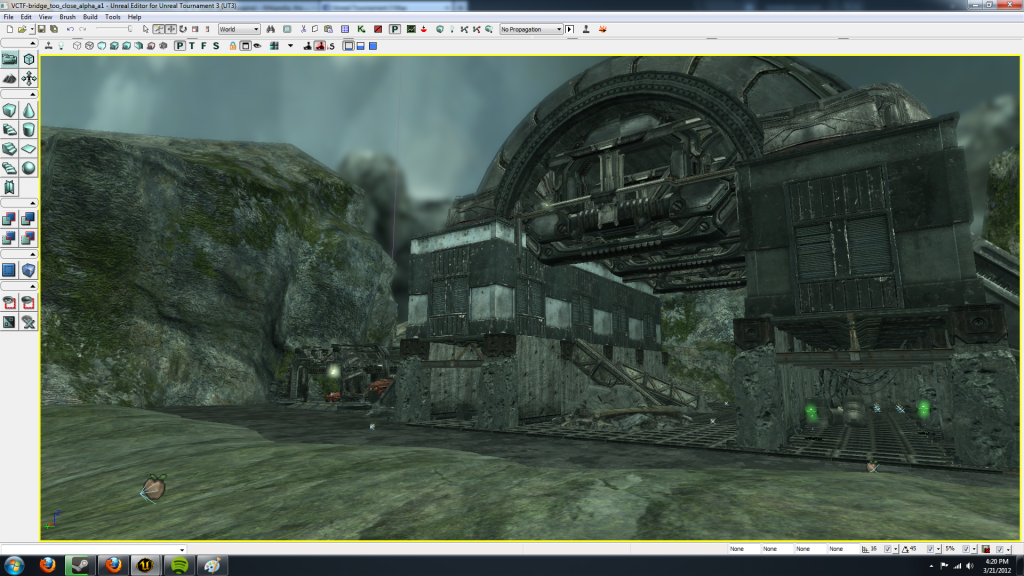Switch viewport to Perspective view (P)
This screenshot has height=576, width=1024.
click(x=180, y=46)
